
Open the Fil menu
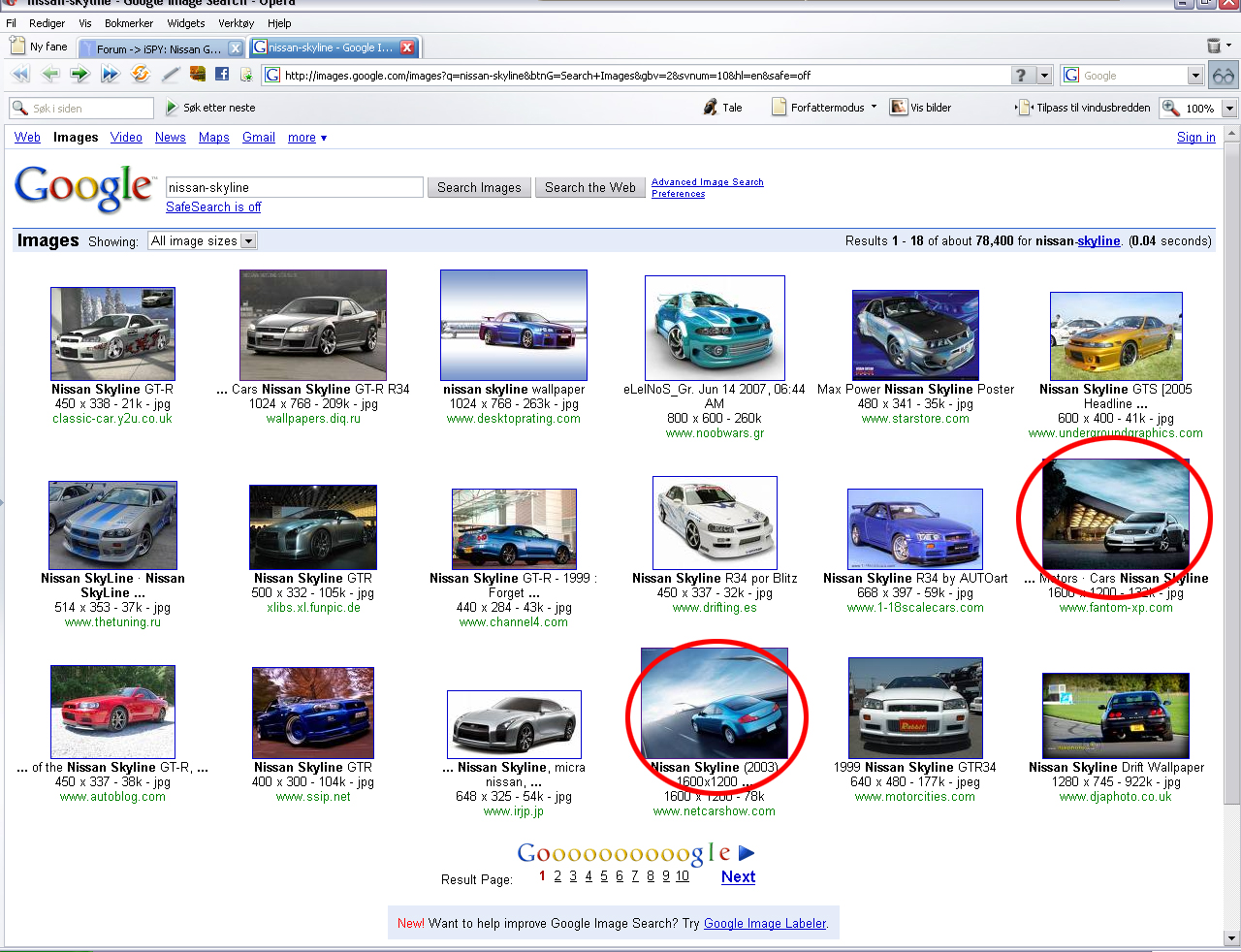coord(12,23)
